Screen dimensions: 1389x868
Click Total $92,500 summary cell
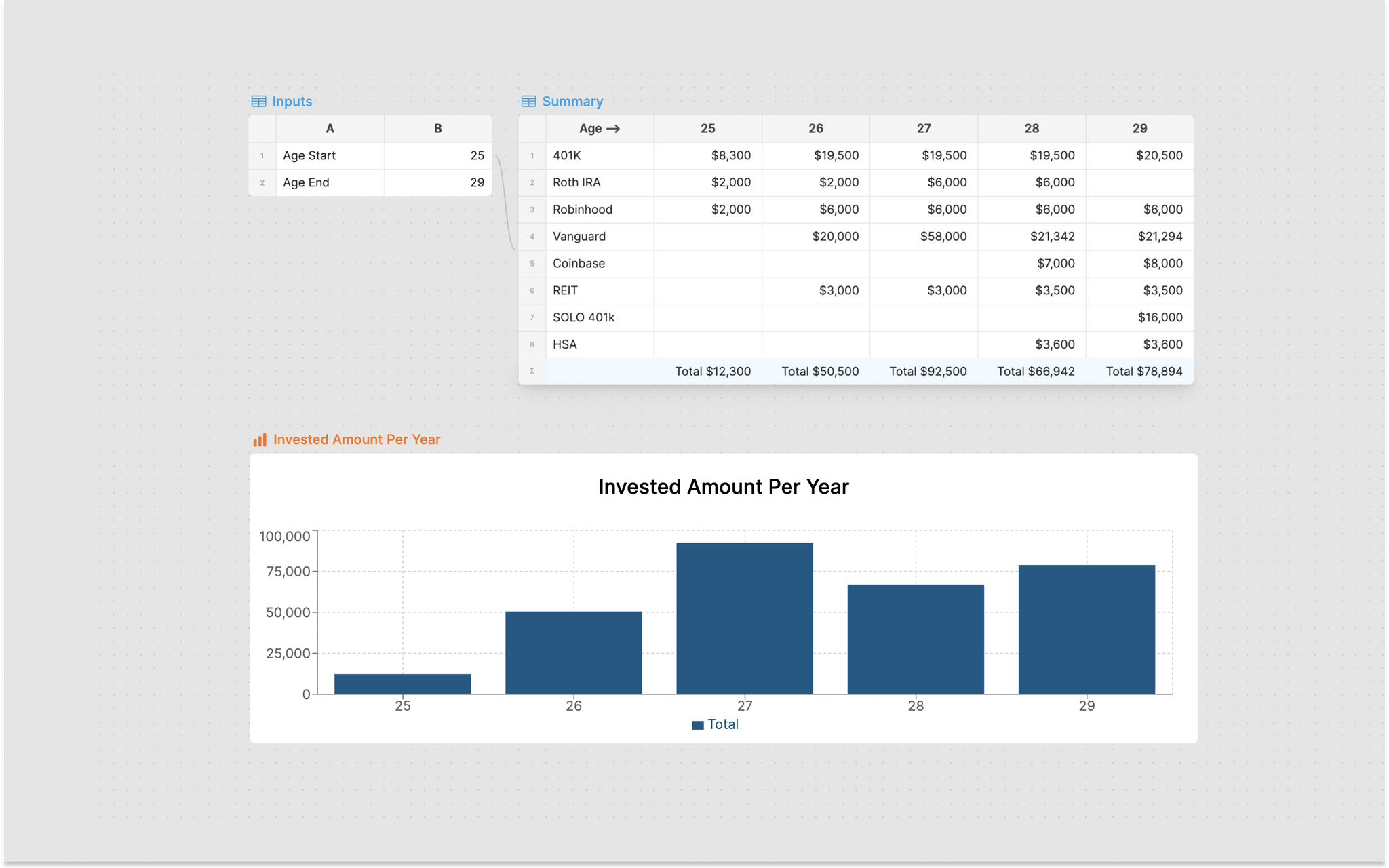(x=924, y=371)
